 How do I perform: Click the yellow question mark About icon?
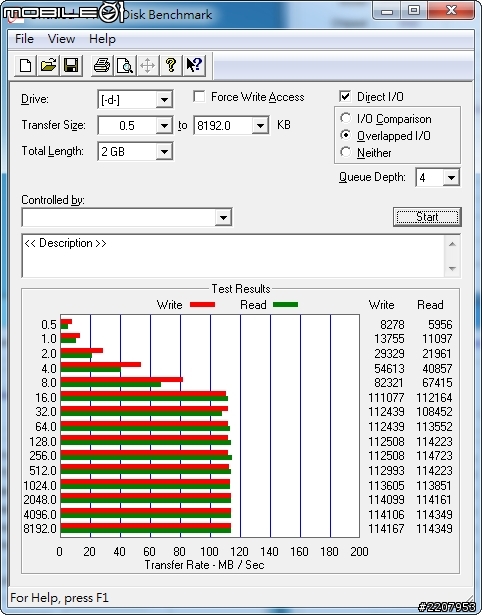(171, 65)
